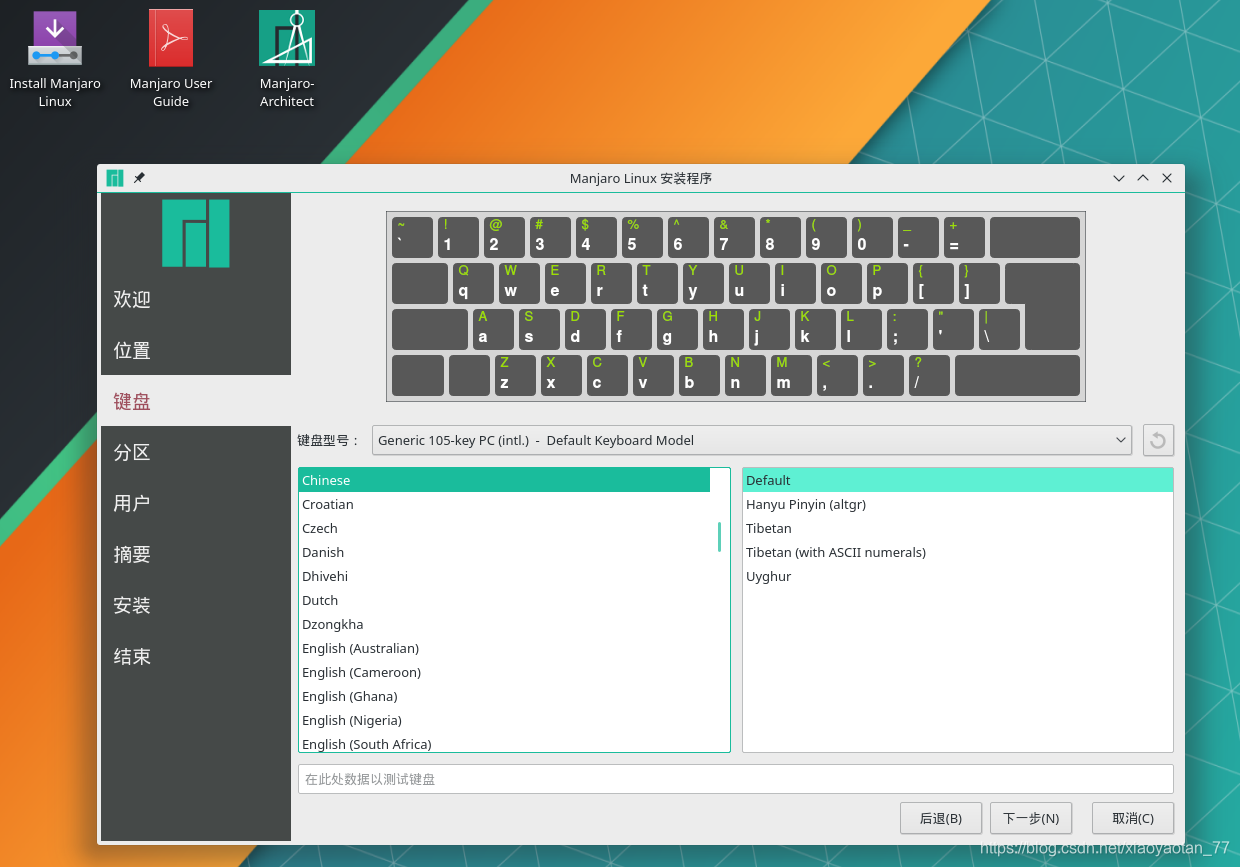This screenshot has width=1240, height=867.
Task: Select English (Cameroon) layout
Action: coord(504,672)
